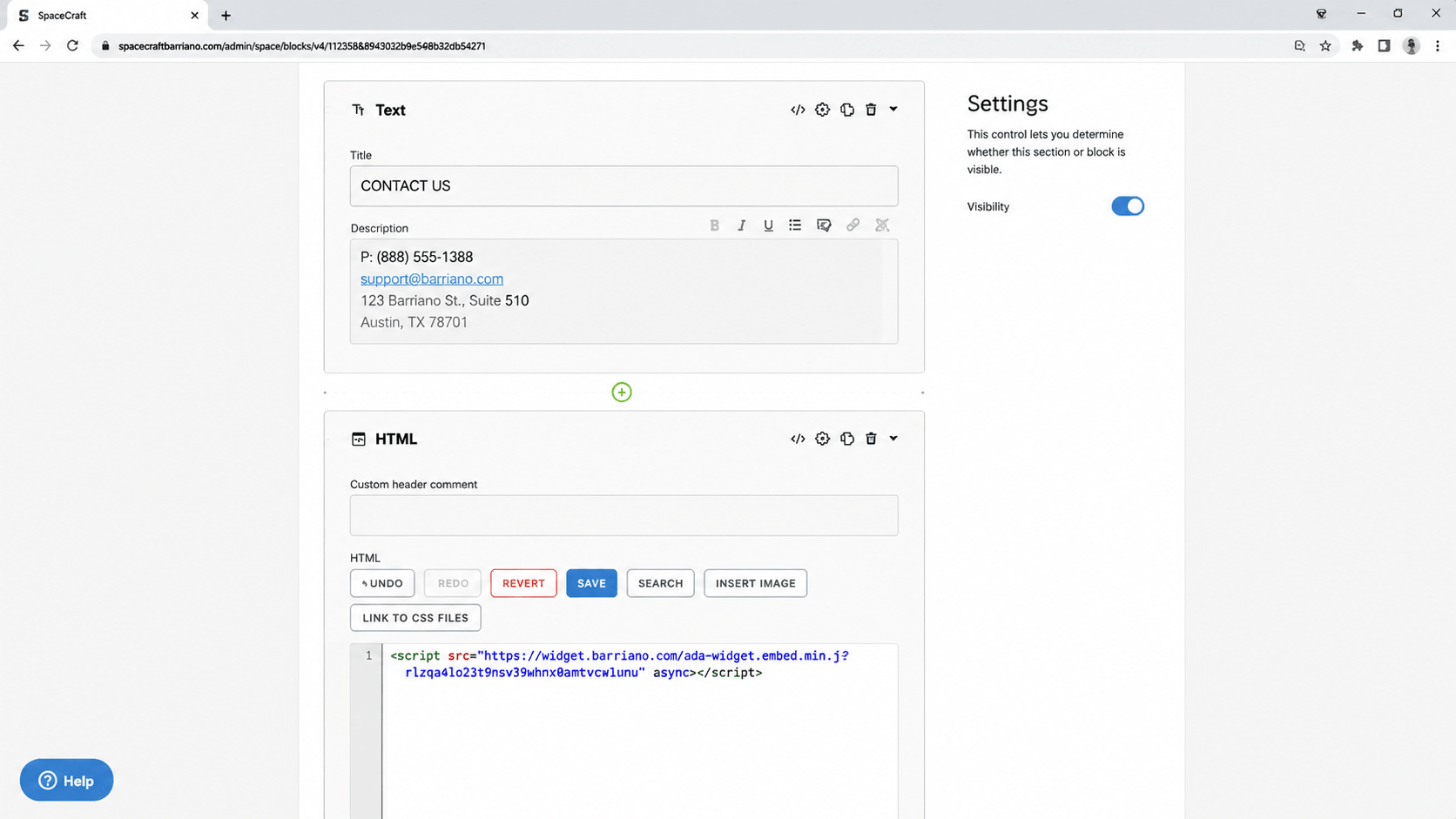
Task: Click the HTML block type icon
Action: tap(358, 439)
